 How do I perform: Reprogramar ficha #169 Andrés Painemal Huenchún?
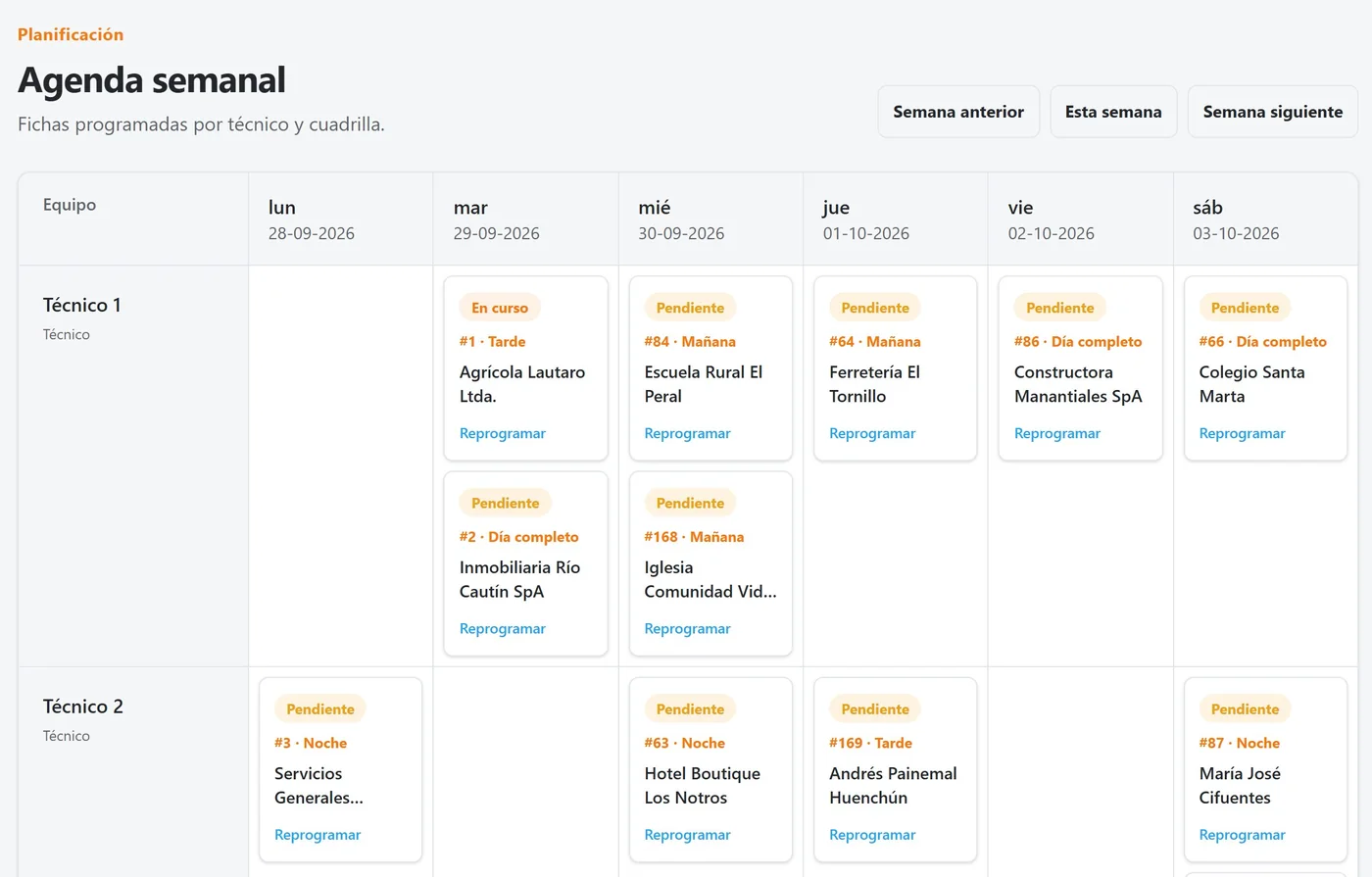872,835
